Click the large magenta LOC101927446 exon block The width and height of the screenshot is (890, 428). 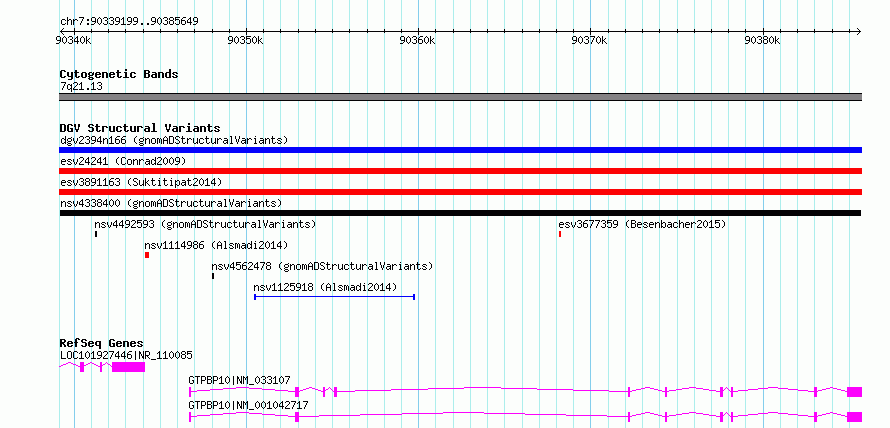[128, 367]
